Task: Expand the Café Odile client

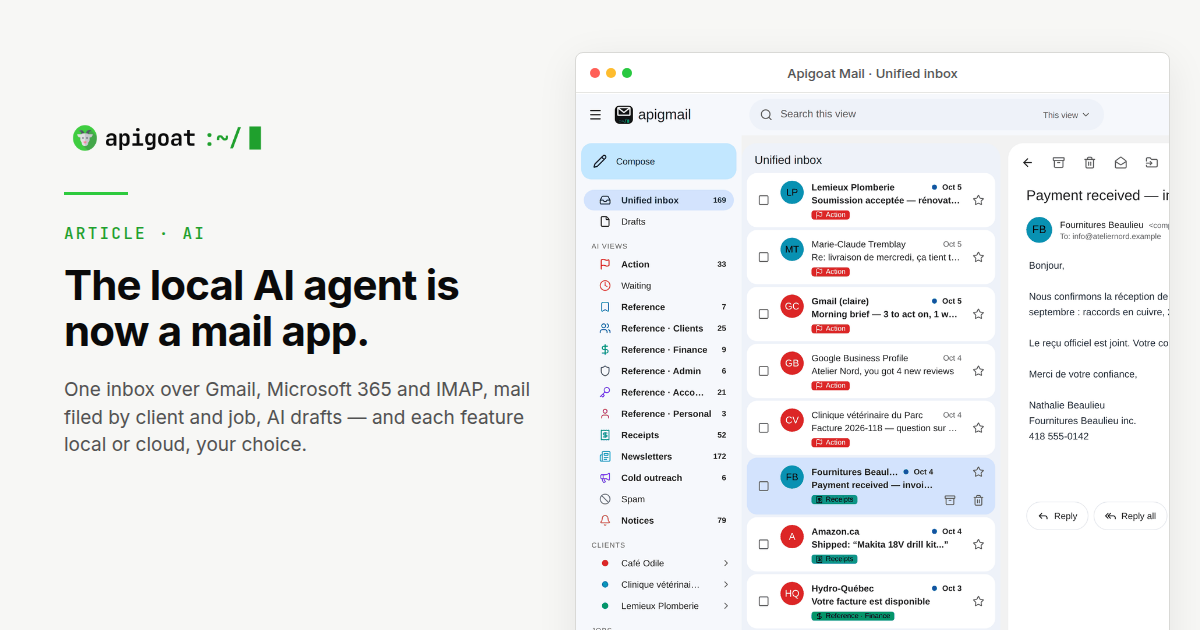Action: [726, 563]
